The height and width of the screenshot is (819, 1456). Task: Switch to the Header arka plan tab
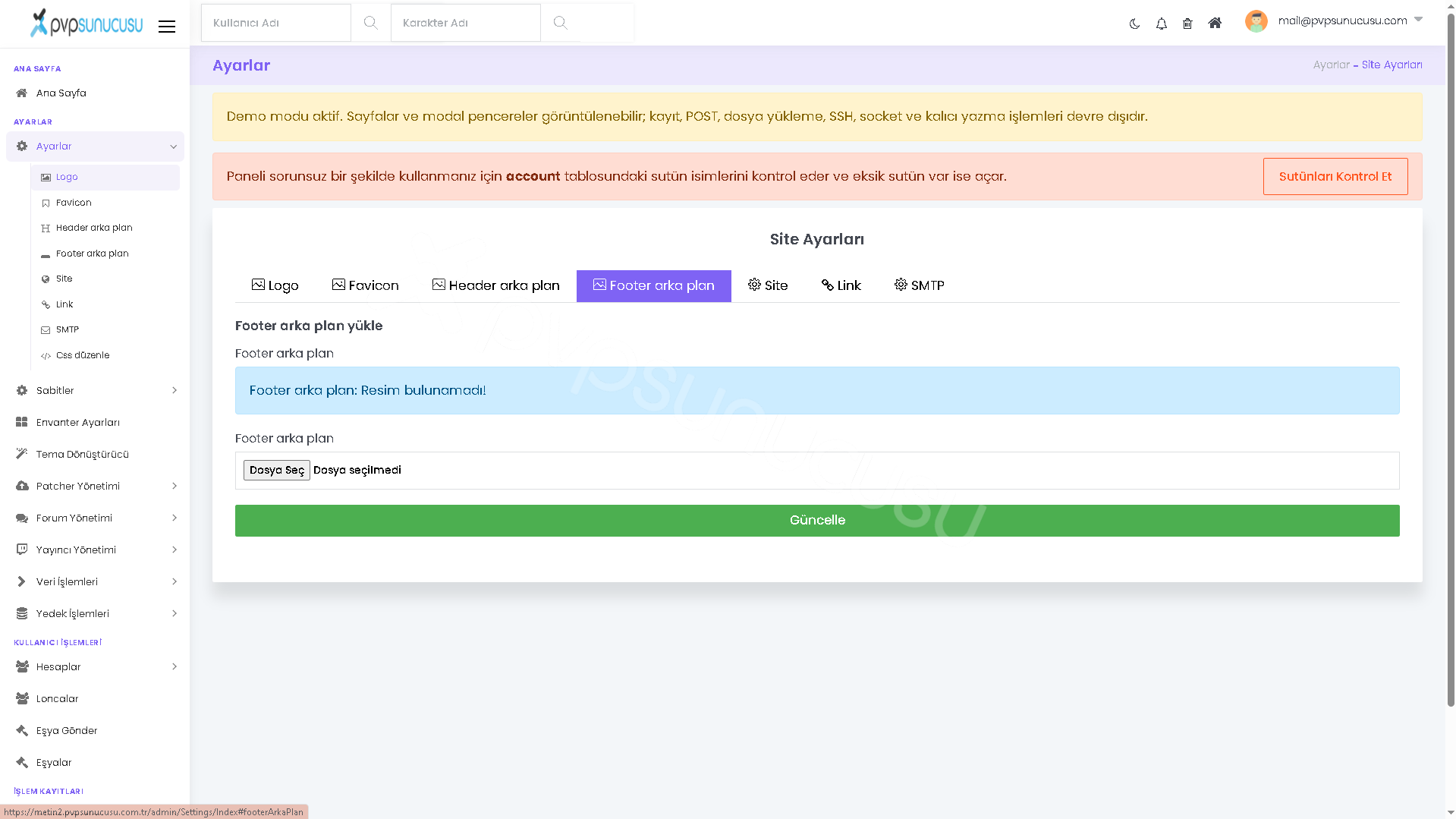495,285
